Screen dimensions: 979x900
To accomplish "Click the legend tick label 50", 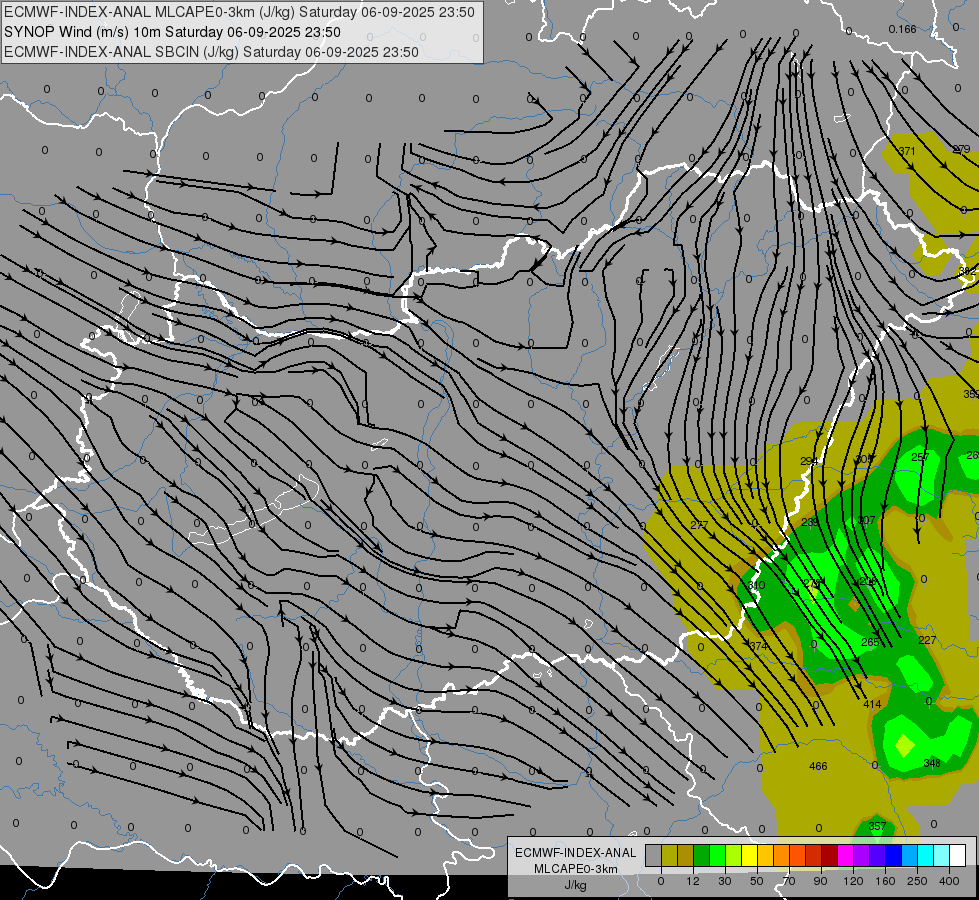I will pos(757,881).
